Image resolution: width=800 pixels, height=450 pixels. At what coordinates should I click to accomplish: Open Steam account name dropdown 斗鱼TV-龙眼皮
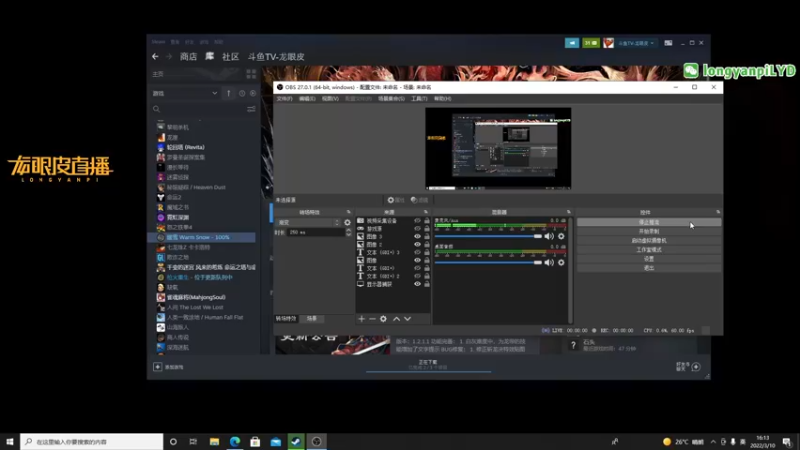tap(636, 43)
